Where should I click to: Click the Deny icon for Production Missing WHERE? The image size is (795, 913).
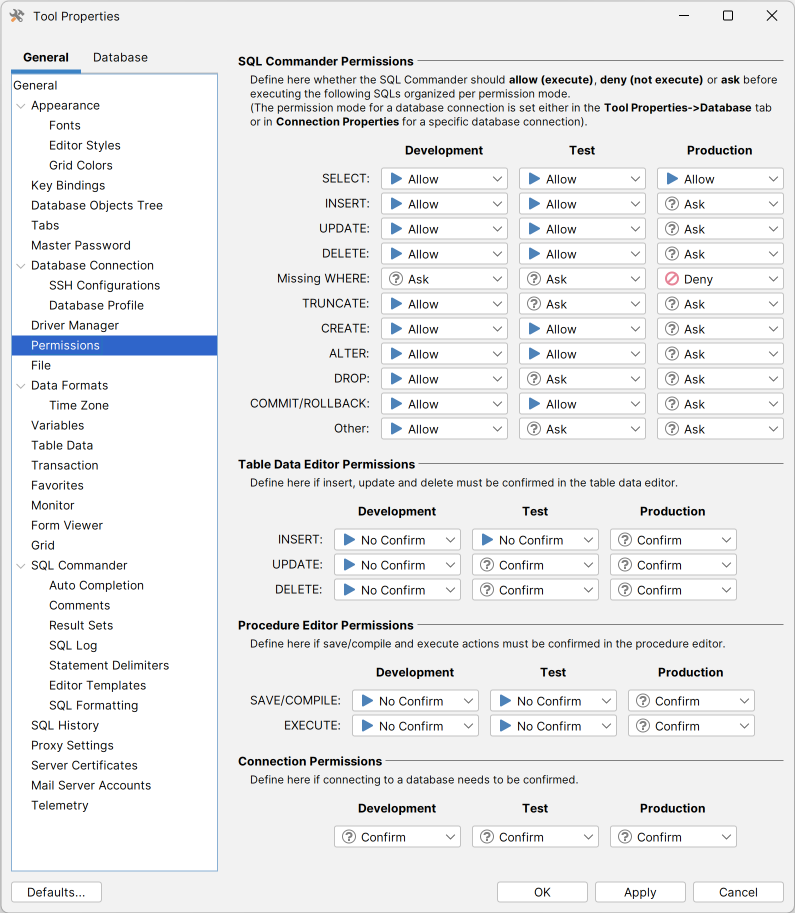click(672, 279)
